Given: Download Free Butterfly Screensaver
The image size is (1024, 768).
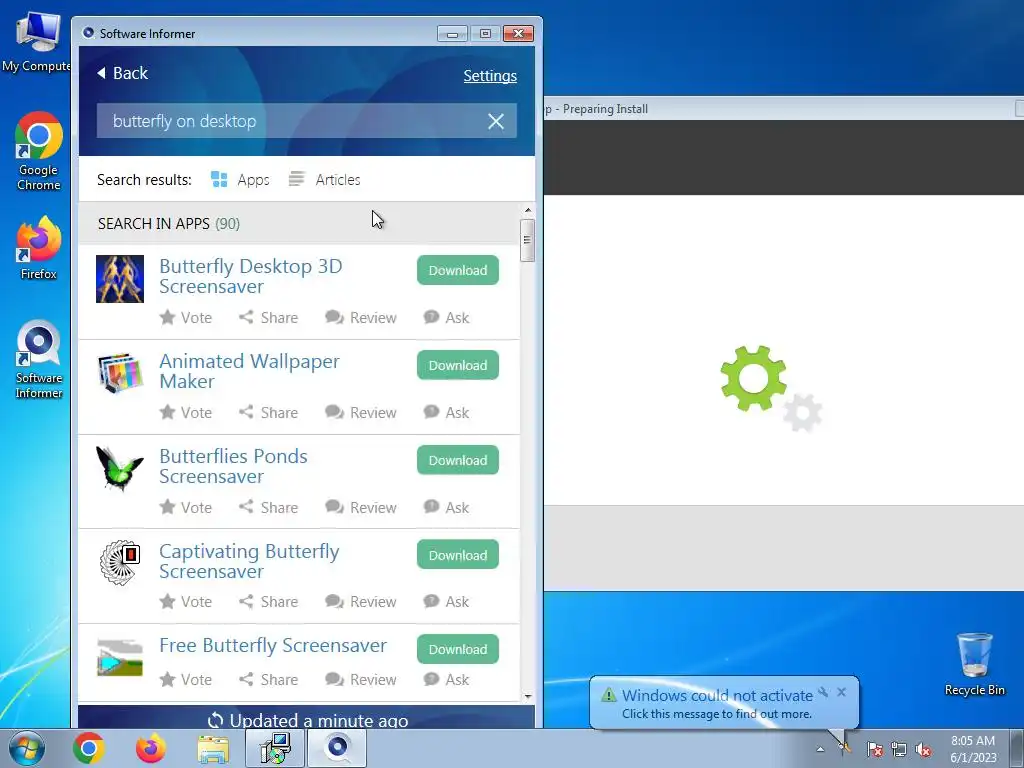Looking at the screenshot, I should (x=458, y=649).
